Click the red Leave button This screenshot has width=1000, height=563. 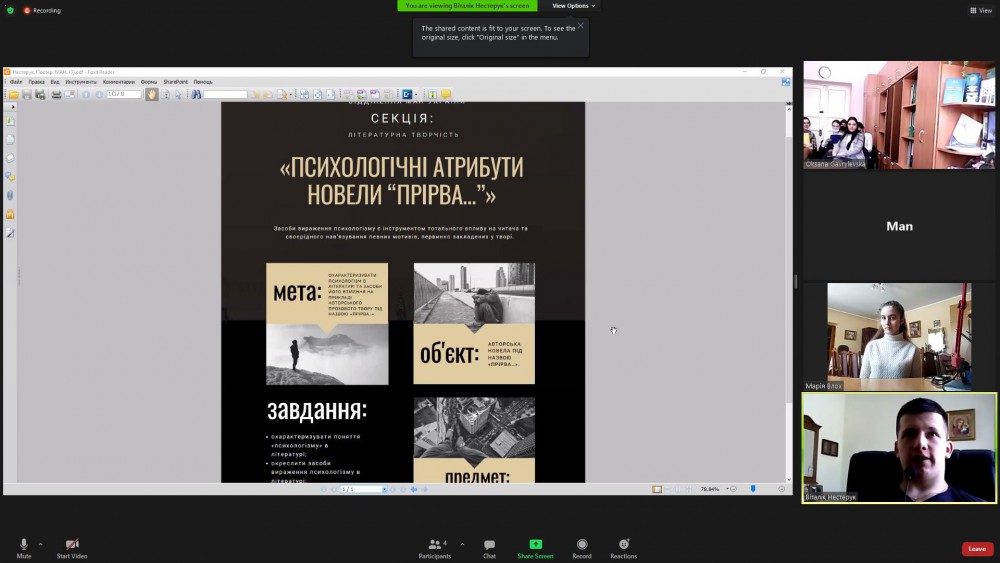click(x=977, y=548)
